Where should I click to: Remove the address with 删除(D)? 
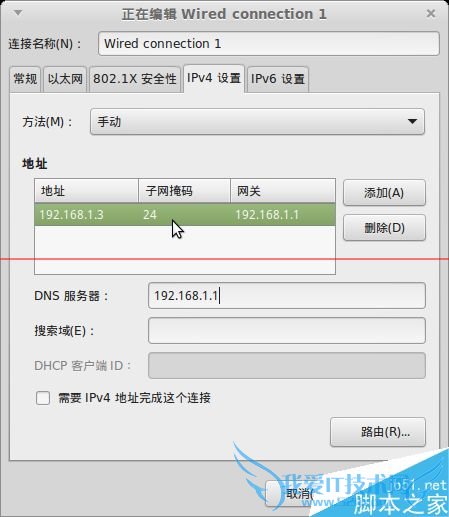[x=384, y=228]
